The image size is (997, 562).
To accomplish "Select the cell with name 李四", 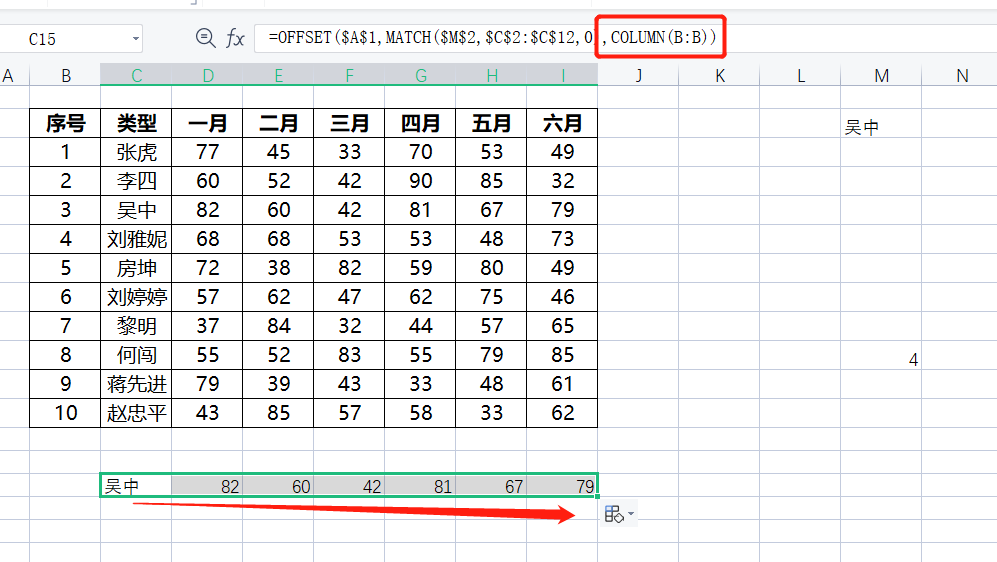I will click(136, 181).
